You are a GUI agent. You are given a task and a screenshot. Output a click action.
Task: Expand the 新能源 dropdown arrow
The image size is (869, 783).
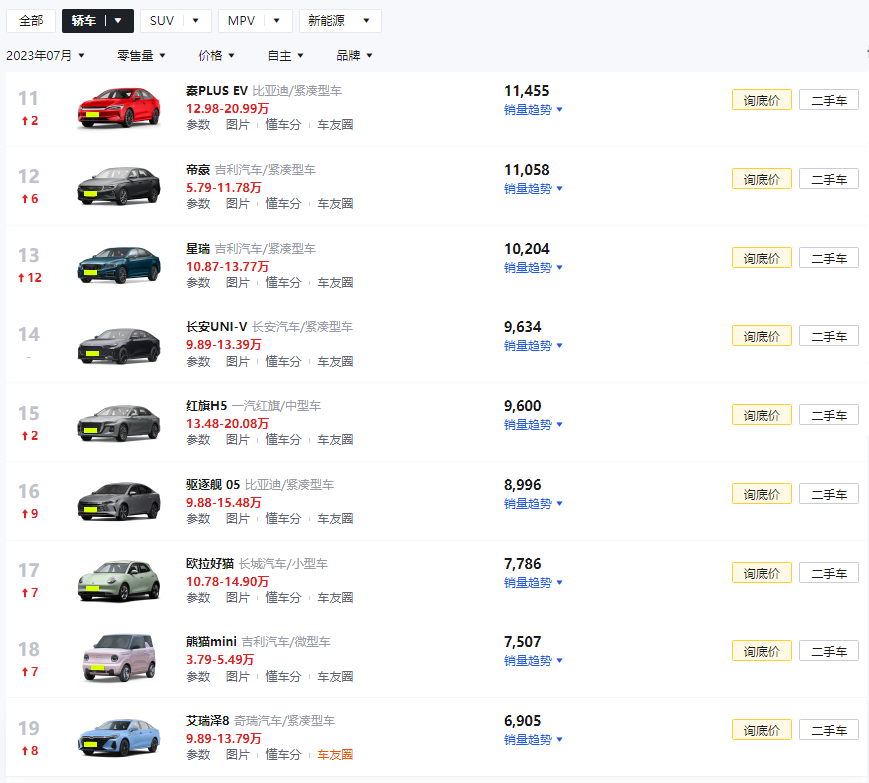click(x=366, y=21)
